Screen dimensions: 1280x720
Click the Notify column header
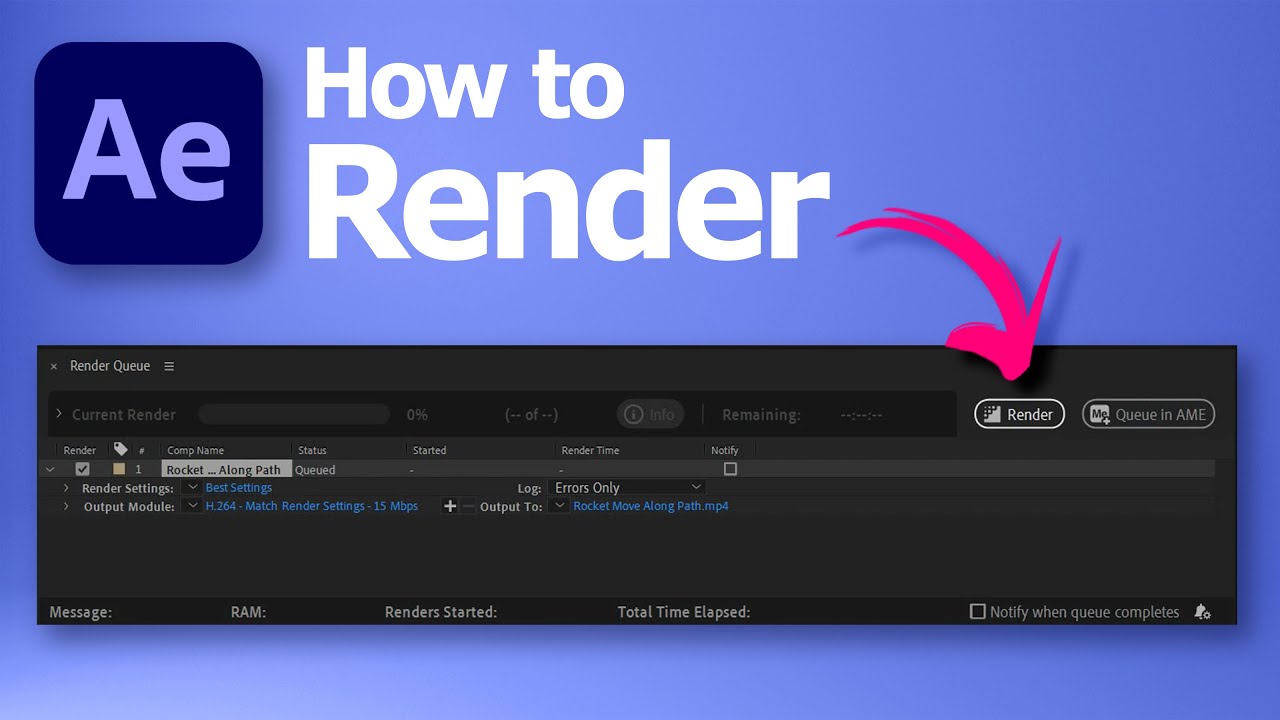(724, 450)
